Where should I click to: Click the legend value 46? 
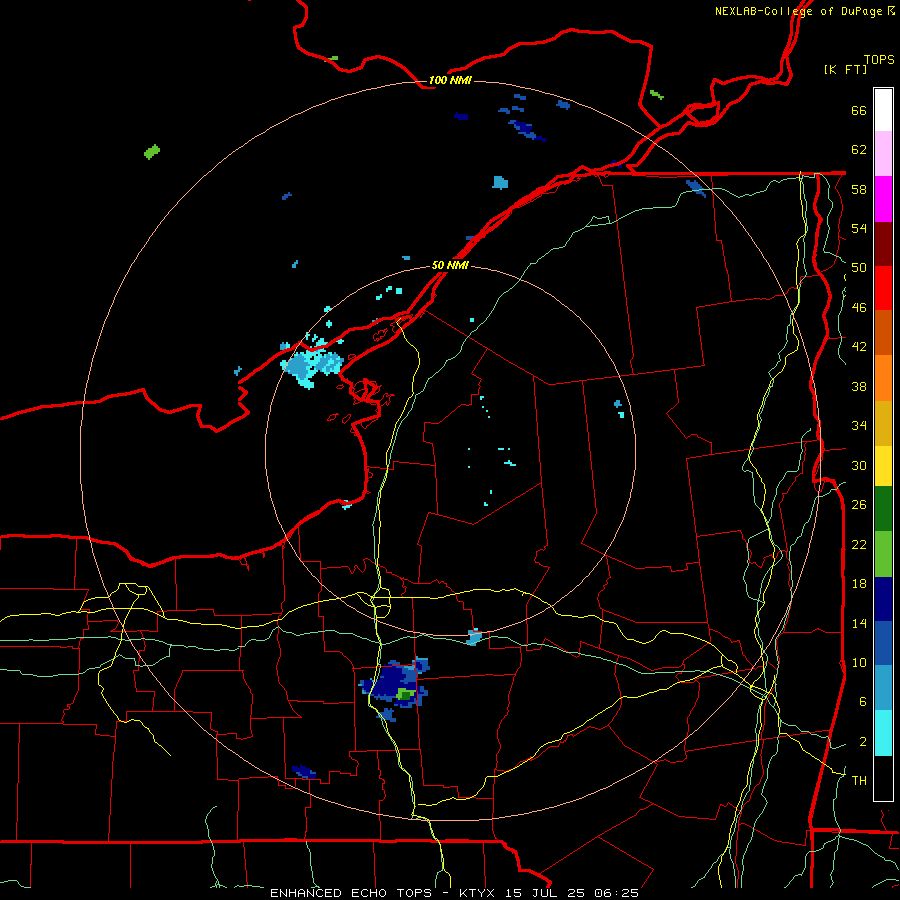(x=859, y=307)
